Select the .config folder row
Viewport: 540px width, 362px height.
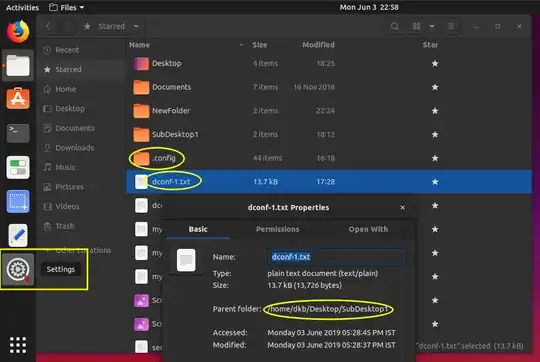pyautogui.click(x=329, y=158)
